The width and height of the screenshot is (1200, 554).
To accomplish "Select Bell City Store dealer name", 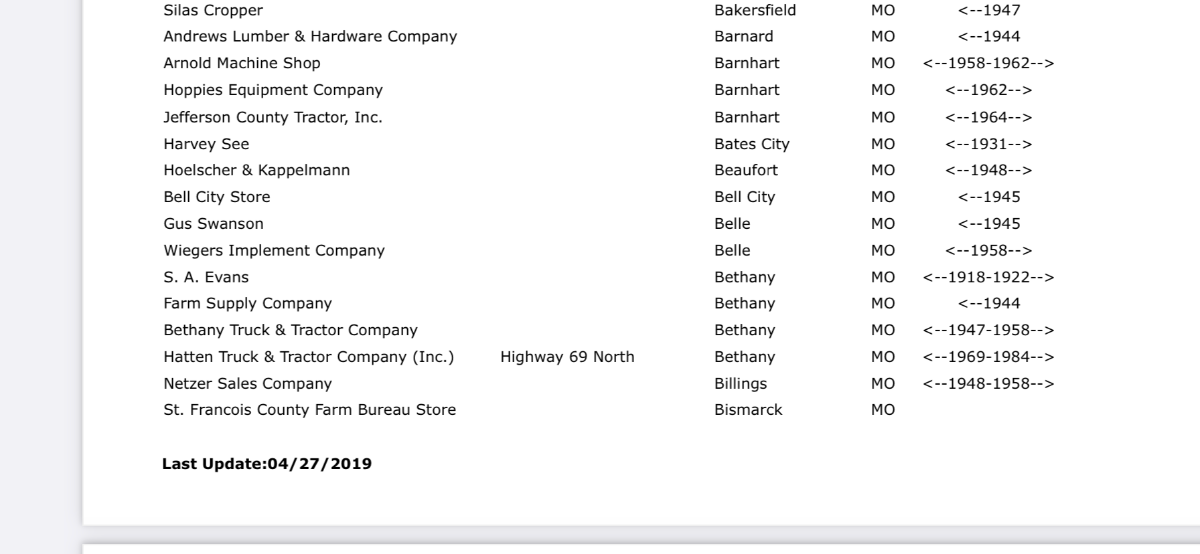I will (217, 197).
